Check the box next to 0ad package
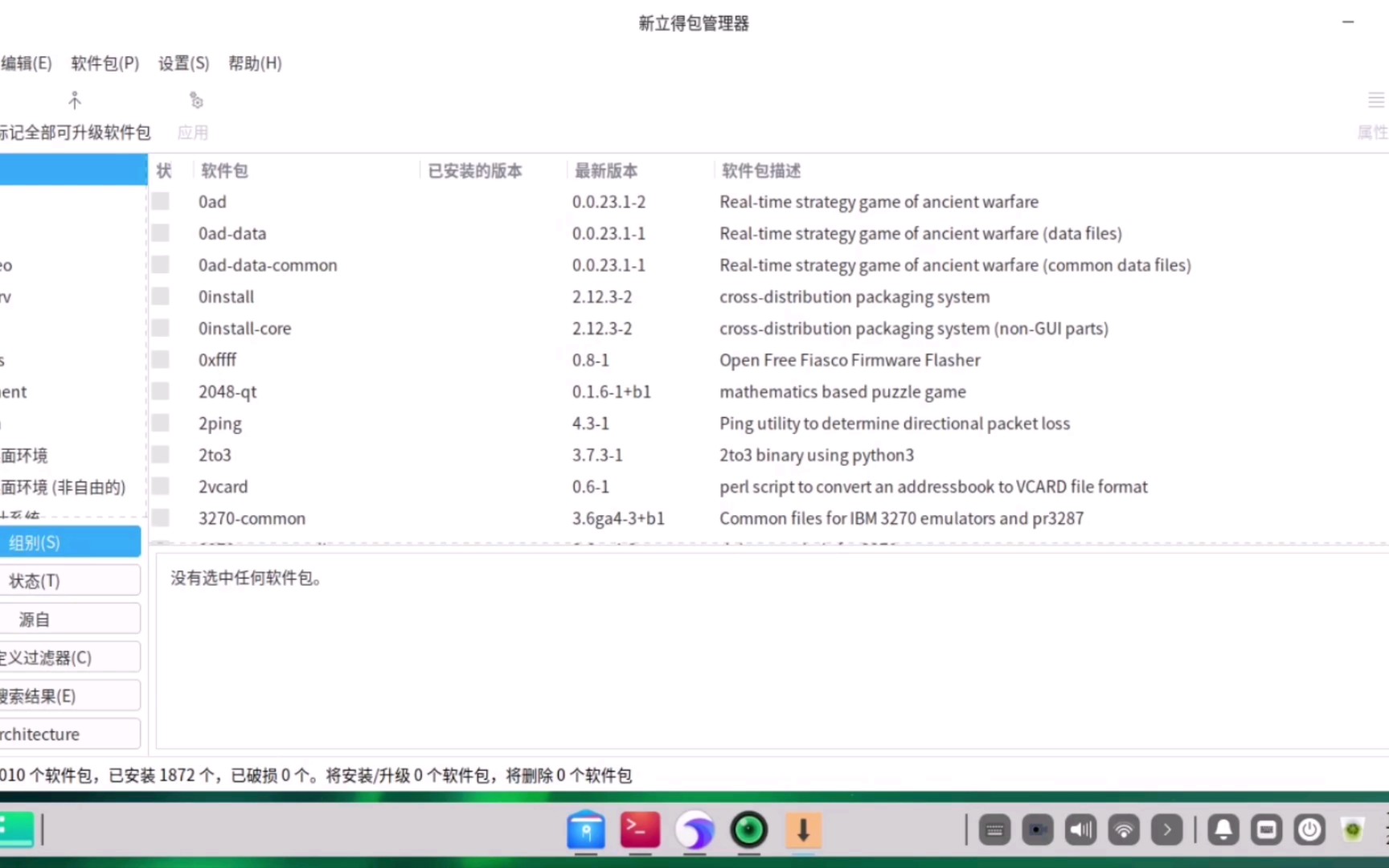Image resolution: width=1389 pixels, height=868 pixels. [x=160, y=201]
